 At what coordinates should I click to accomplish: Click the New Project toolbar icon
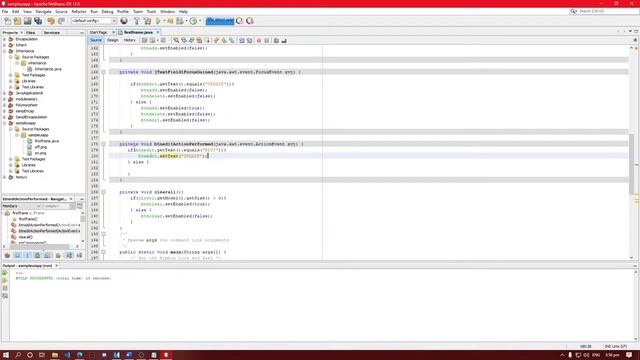tap(17, 21)
